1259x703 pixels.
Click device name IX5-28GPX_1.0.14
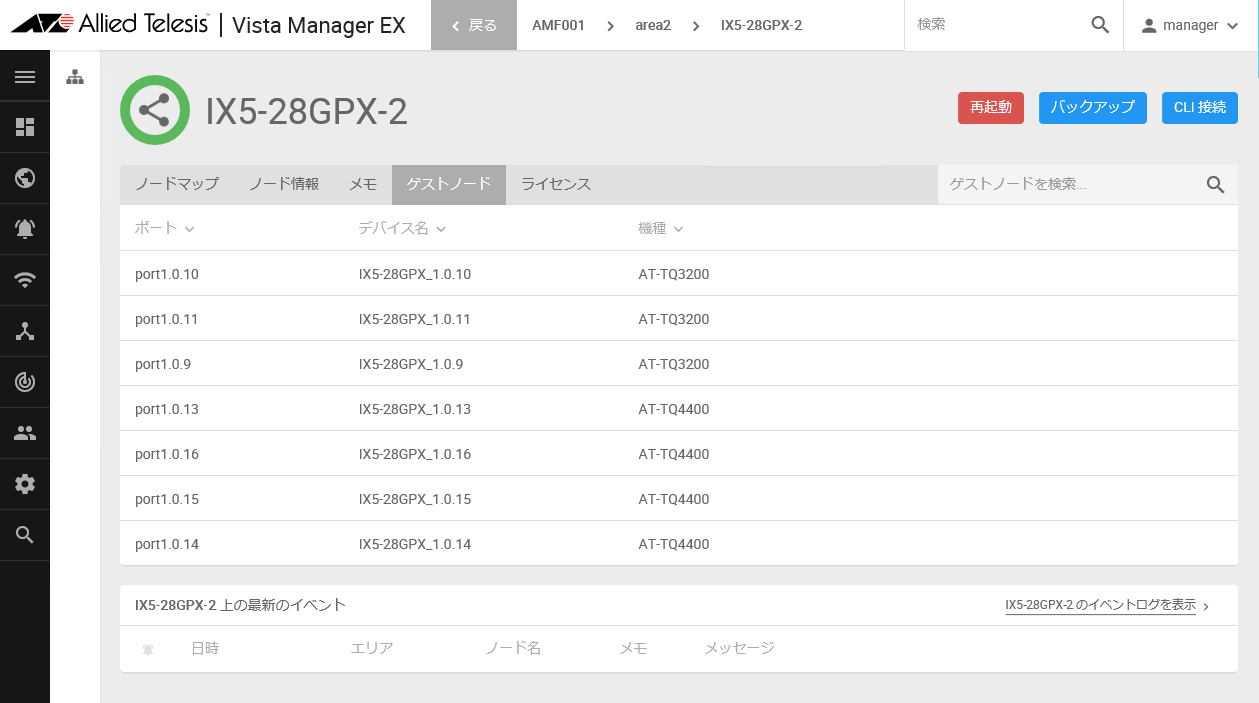[x=415, y=544]
